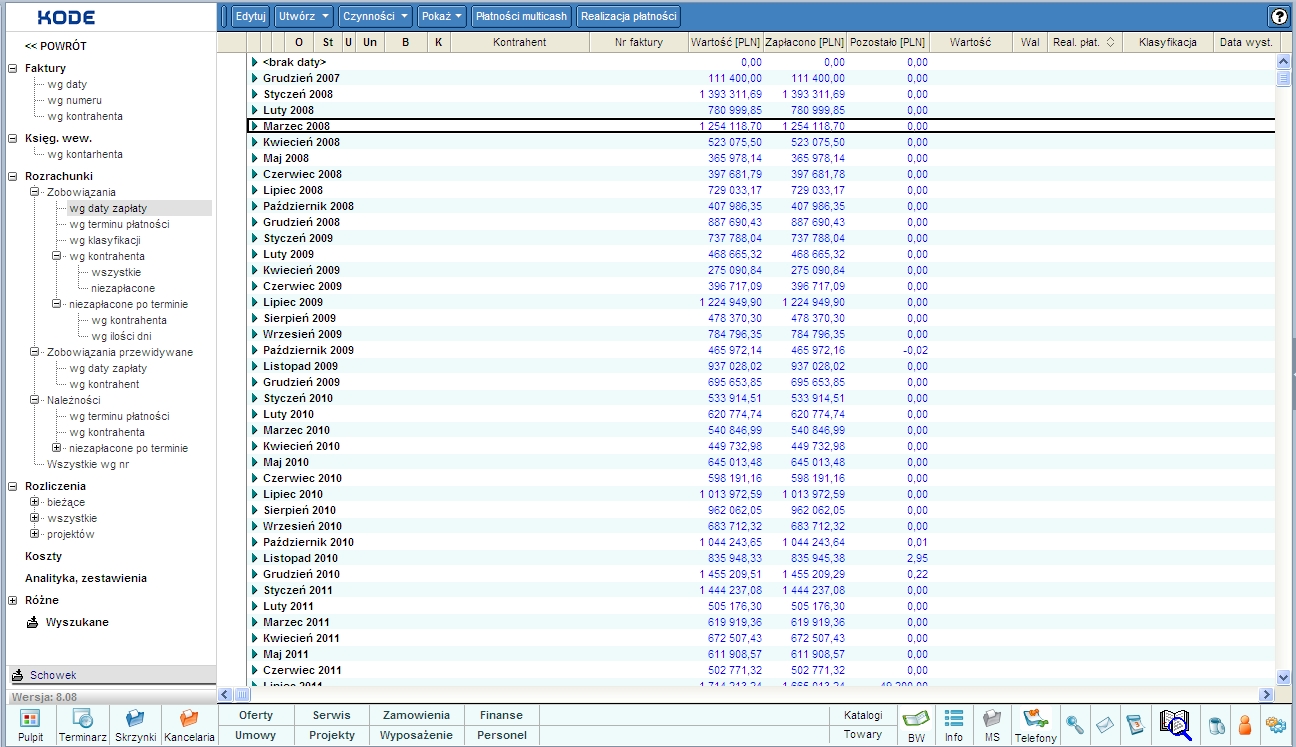Select wg numeru under Faktury
Image resolution: width=1296 pixels, height=747 pixels.
pyautogui.click(x=75, y=100)
